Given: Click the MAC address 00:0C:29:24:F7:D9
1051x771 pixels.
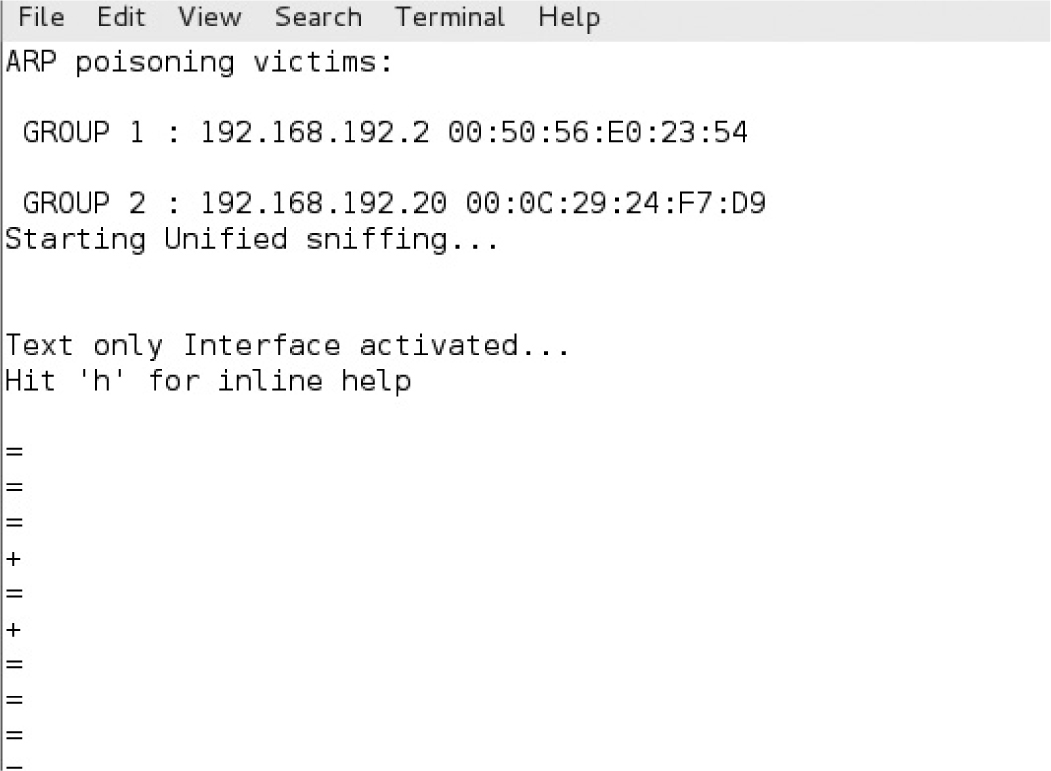Looking at the screenshot, I should point(617,205).
